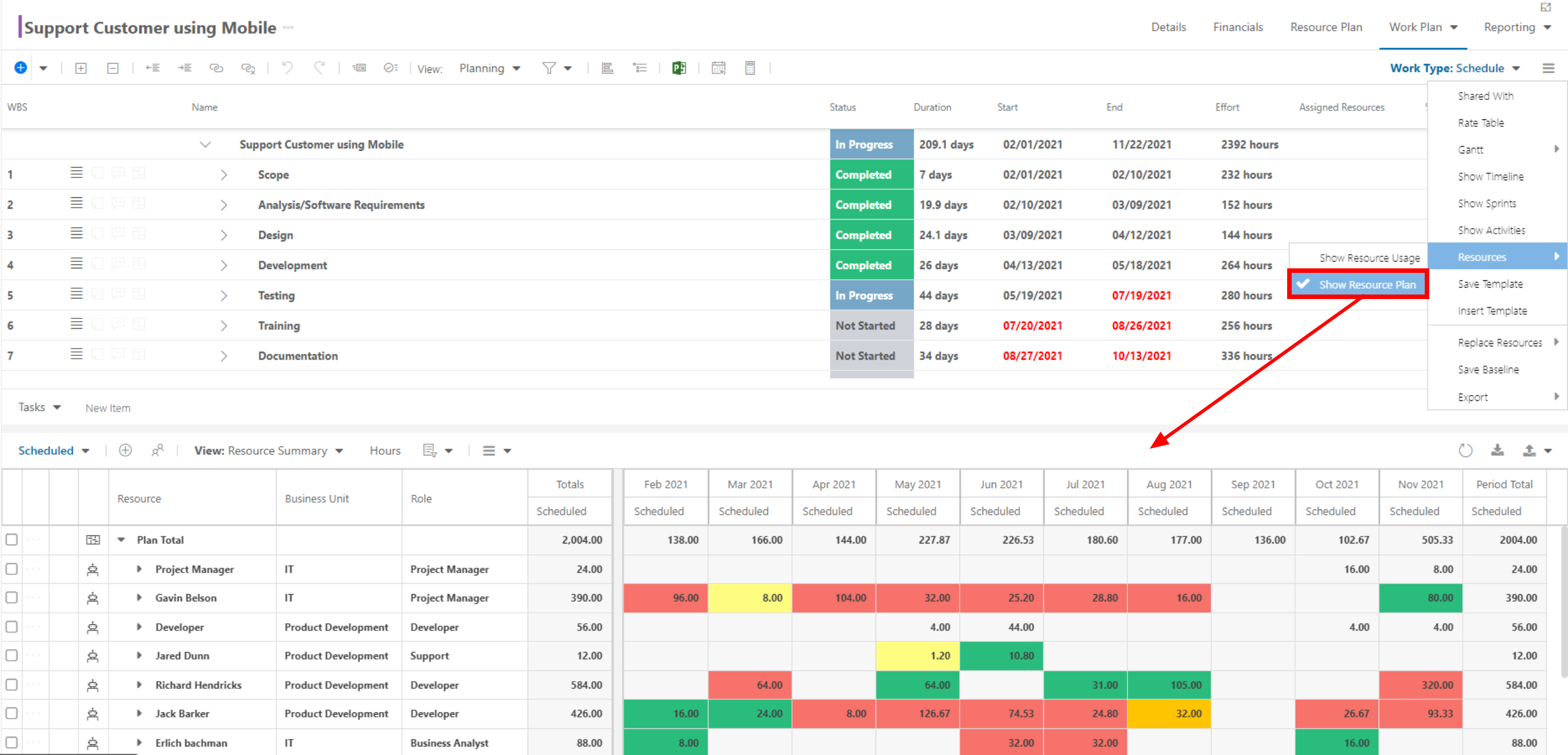Click the unlink tasks icon
1568x755 pixels.
pos(248,68)
